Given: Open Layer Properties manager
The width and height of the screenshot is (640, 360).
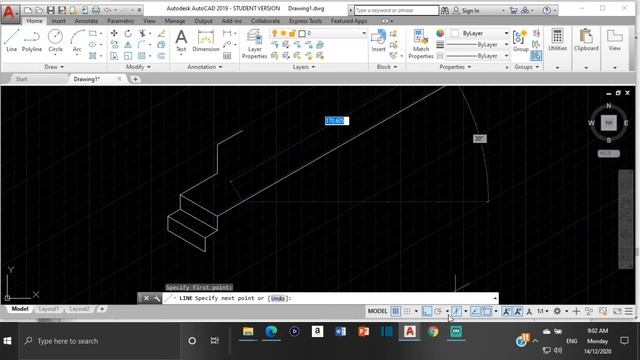Looking at the screenshot, I should coord(254,44).
